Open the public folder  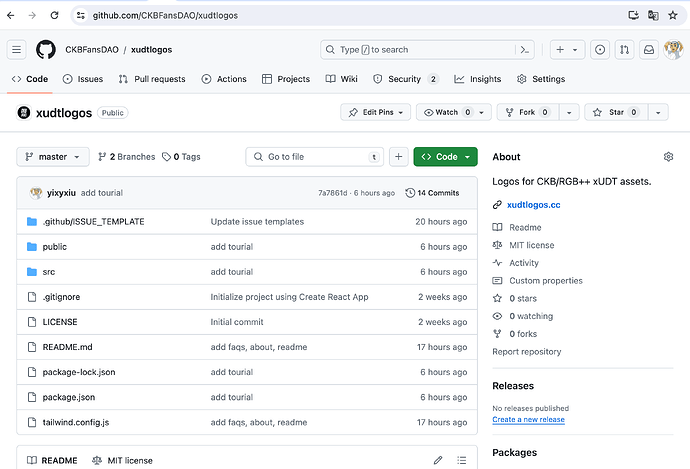55,246
